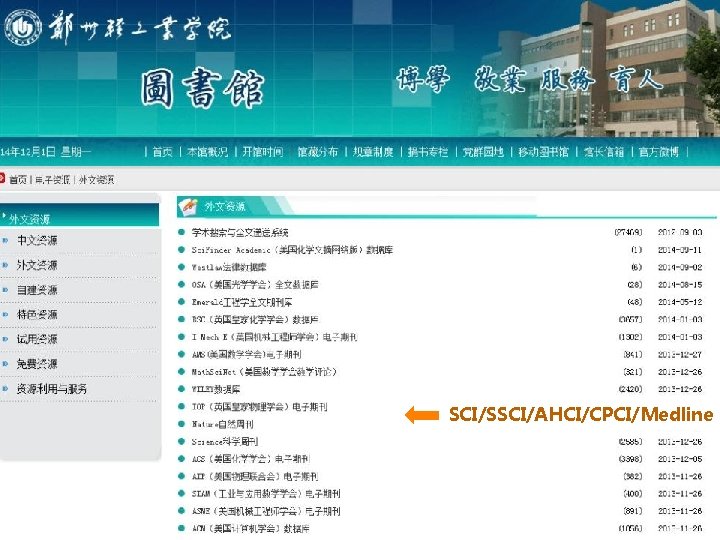This screenshot has width=720, height=540.
Task: Open the I Mech E 电子期刊 link
Action: [274, 337]
